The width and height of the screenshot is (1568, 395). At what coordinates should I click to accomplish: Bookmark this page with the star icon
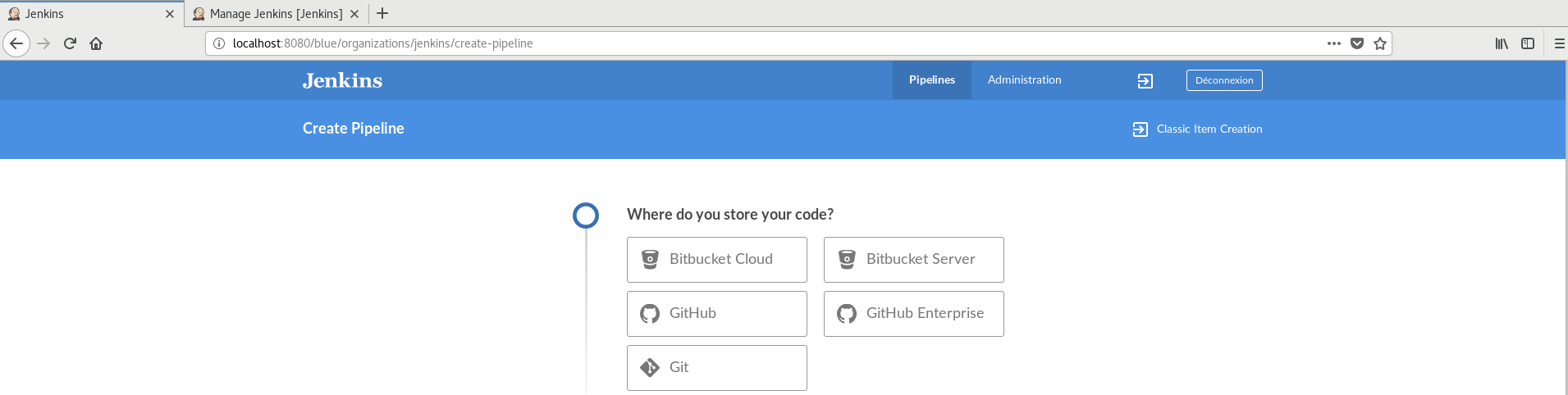1380,43
